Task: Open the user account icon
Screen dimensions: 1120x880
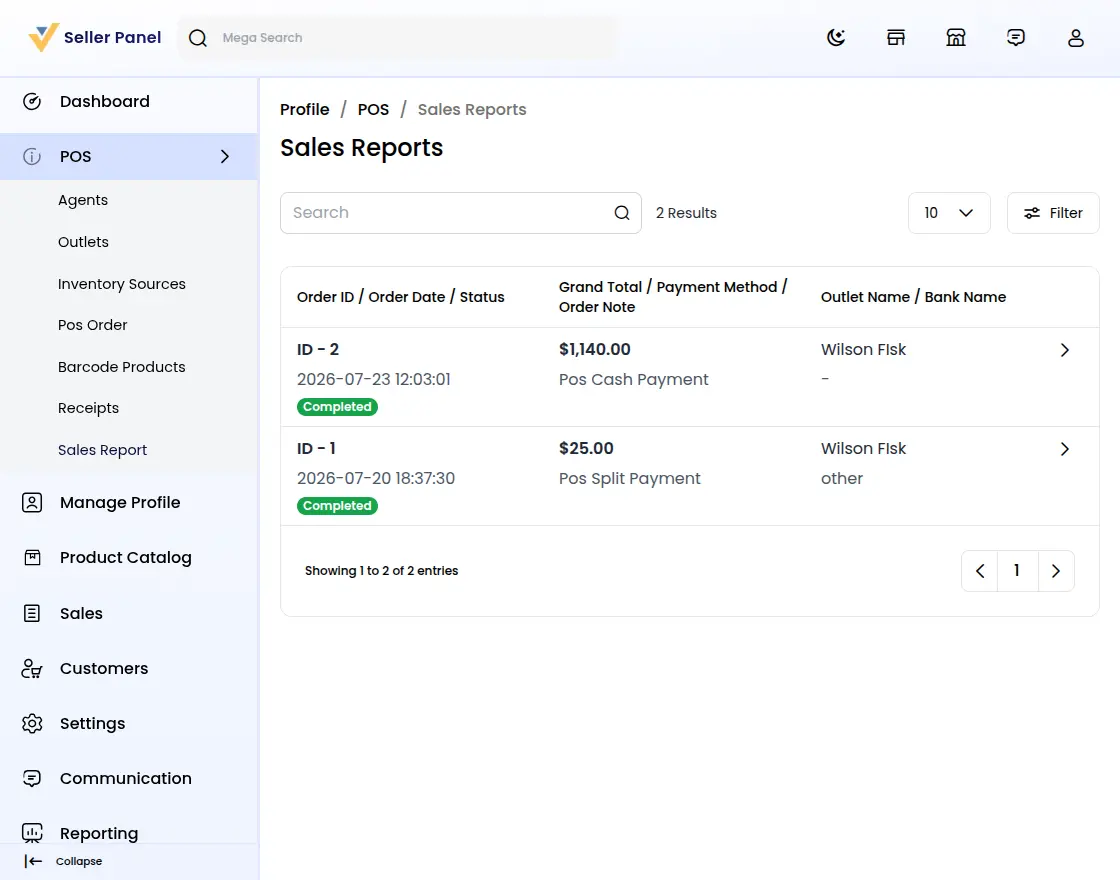Action: pos(1076,37)
